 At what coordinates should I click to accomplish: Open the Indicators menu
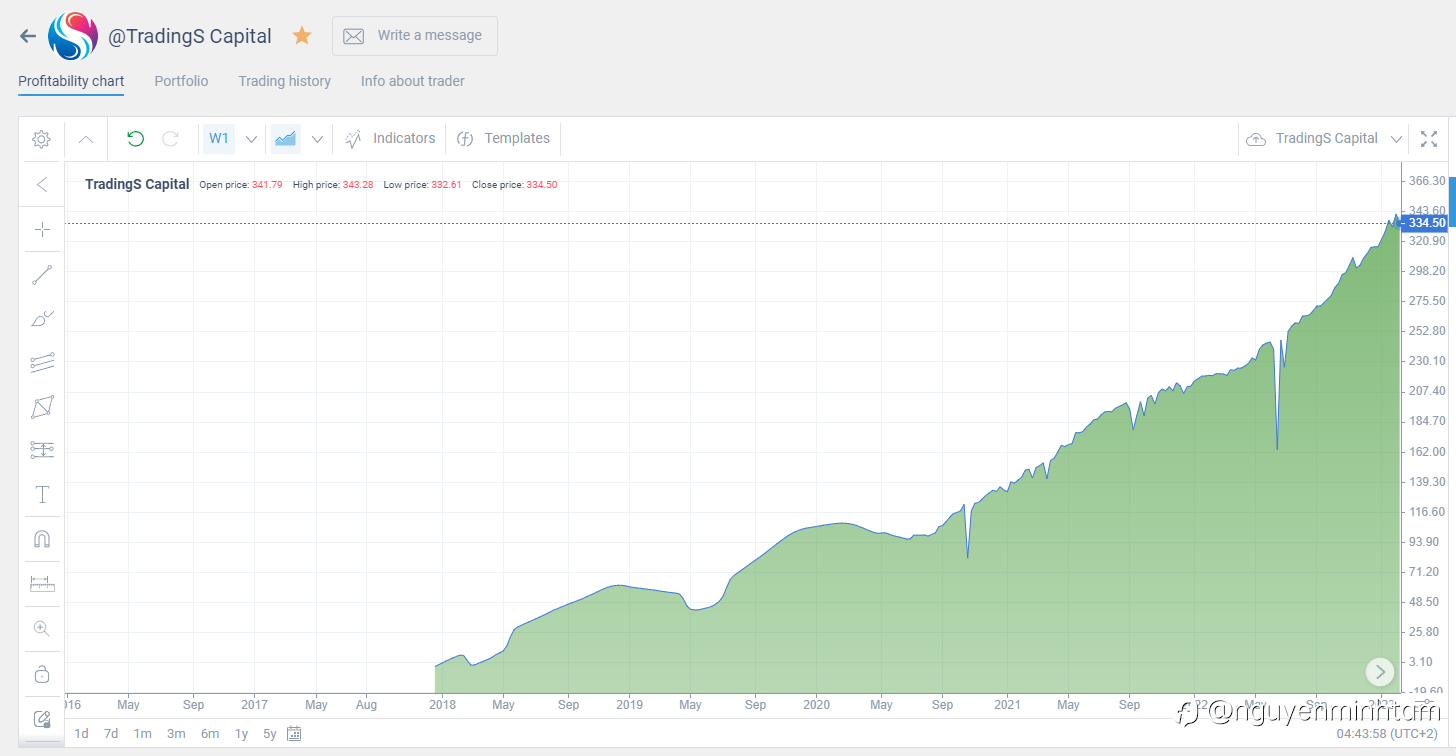391,139
